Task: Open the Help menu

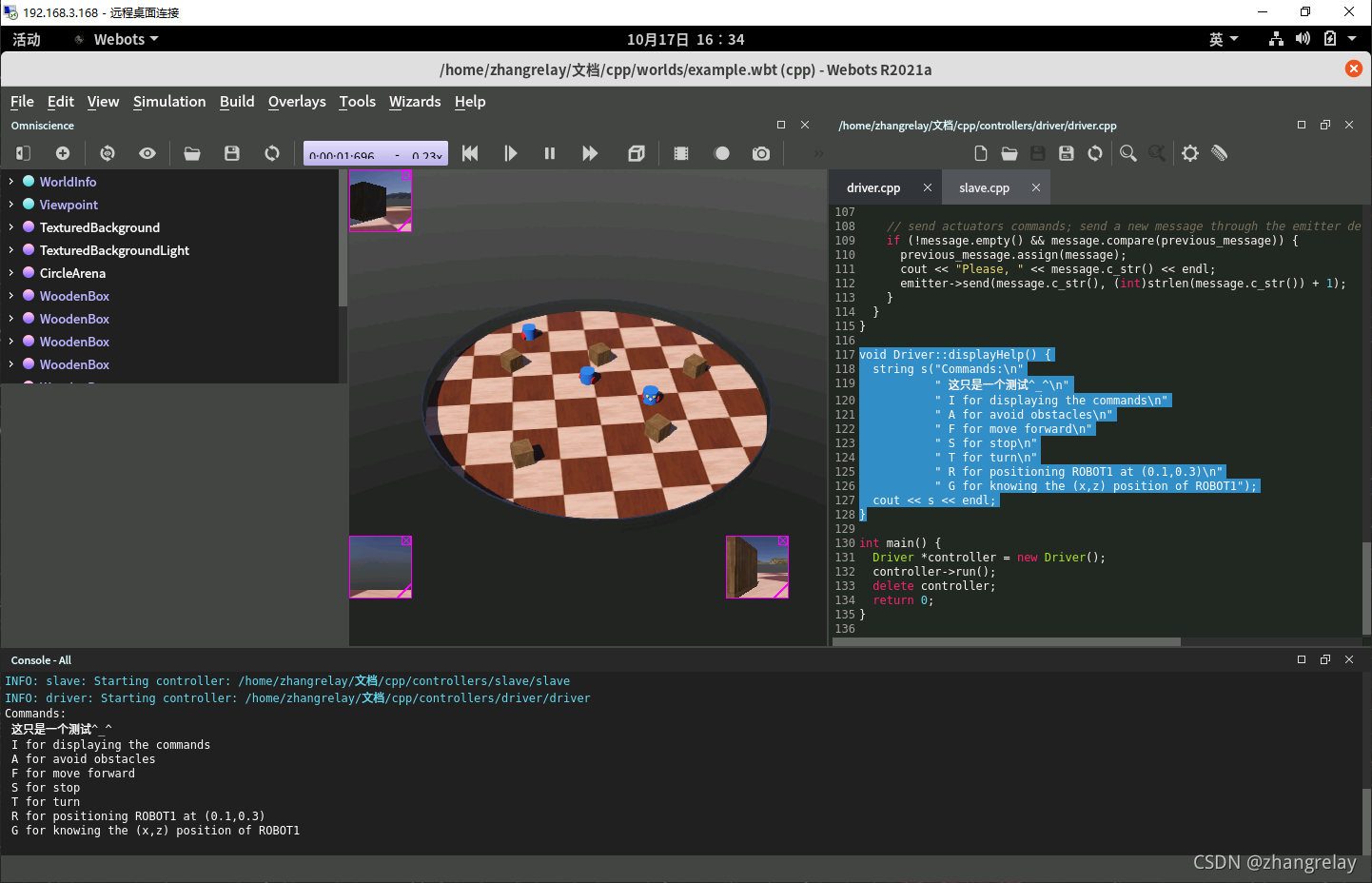Action: point(470,102)
